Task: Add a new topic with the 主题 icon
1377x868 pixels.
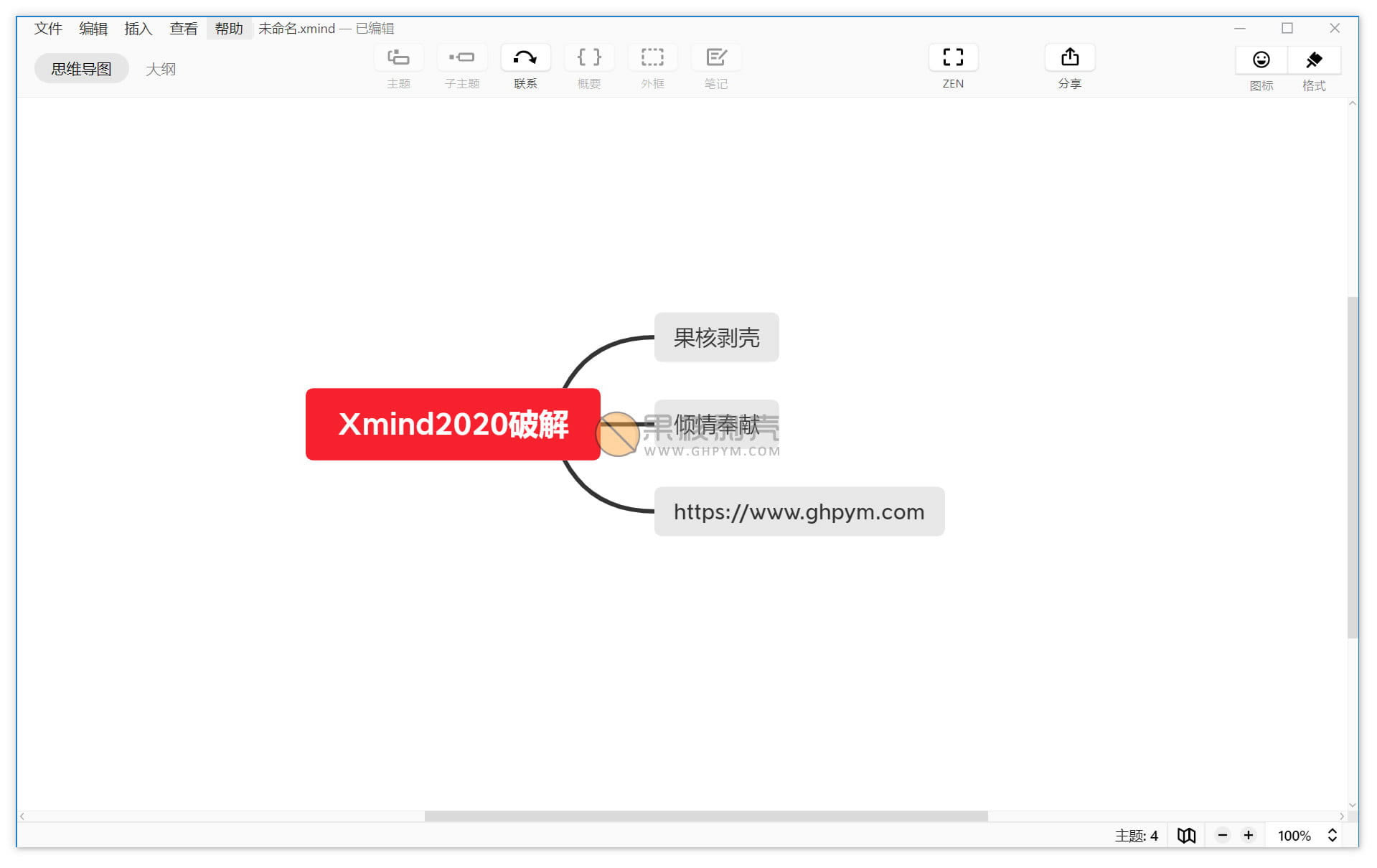Action: click(x=398, y=57)
